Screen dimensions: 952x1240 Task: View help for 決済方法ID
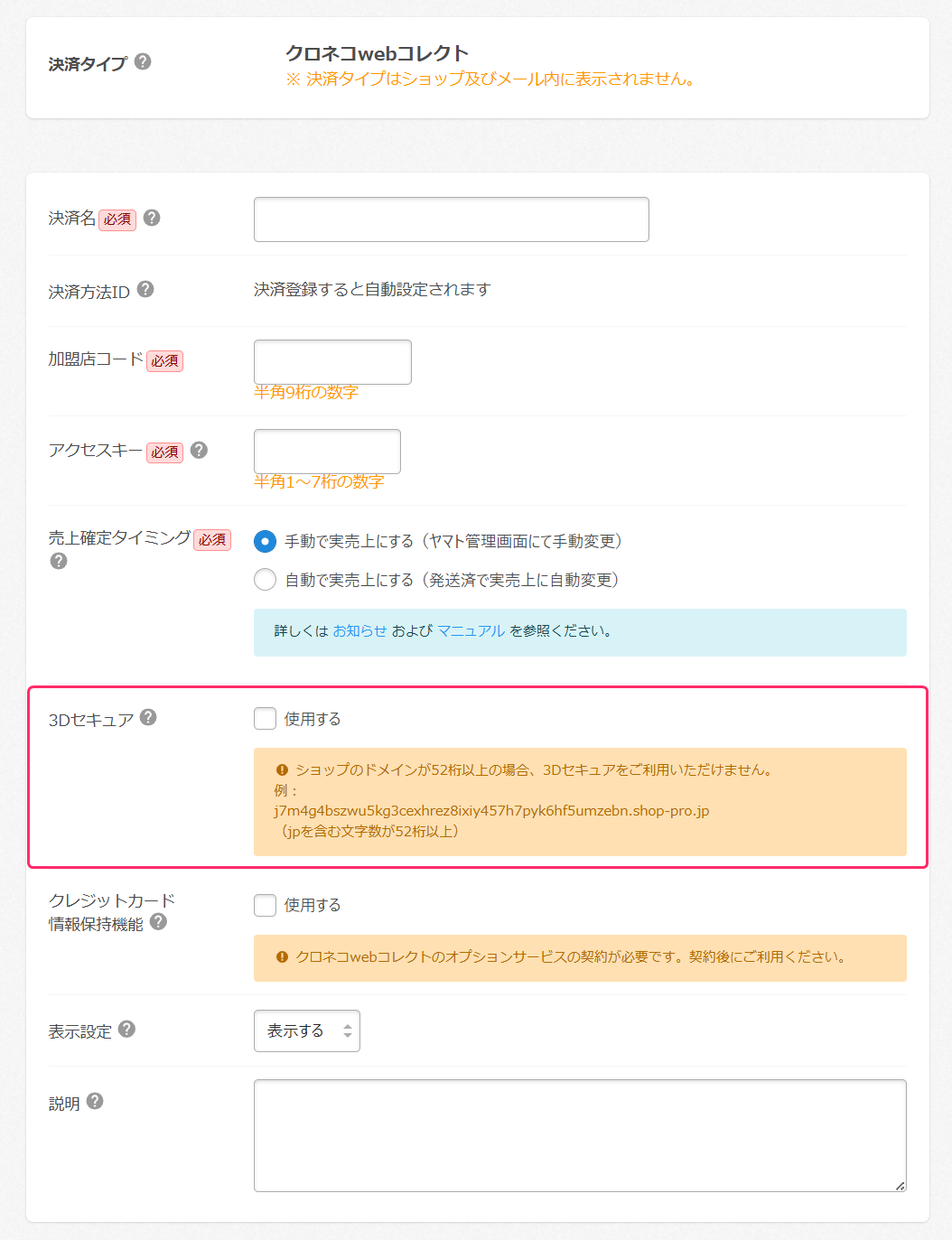coord(147,290)
